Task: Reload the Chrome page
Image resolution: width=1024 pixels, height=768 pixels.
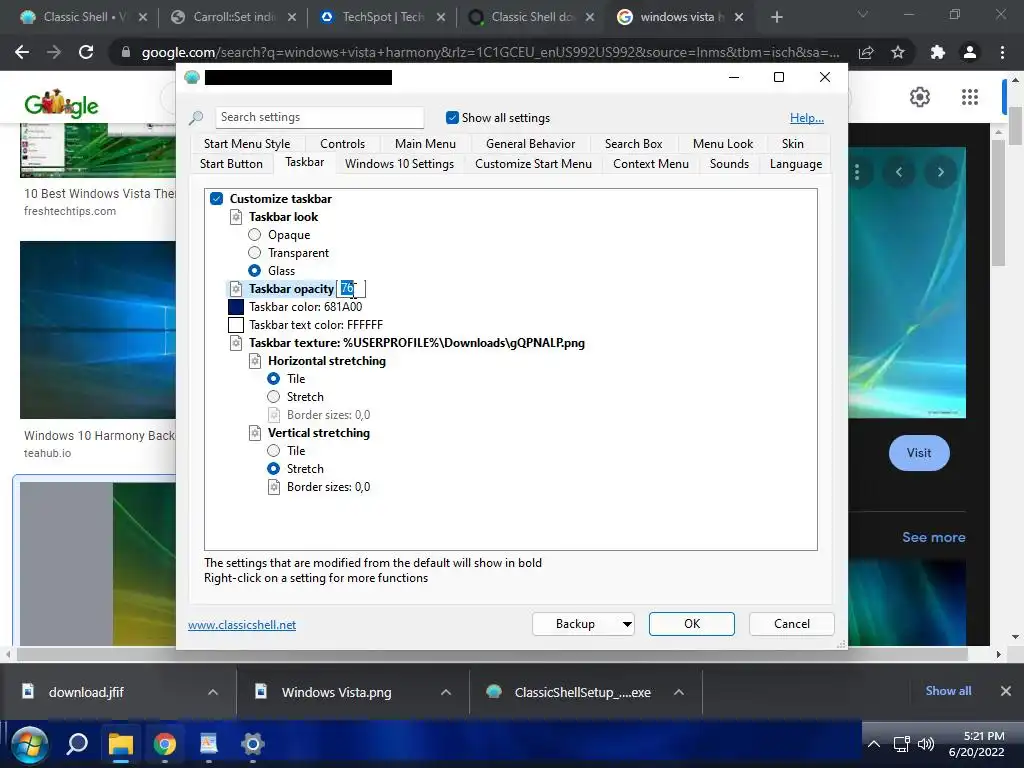Action: (x=86, y=52)
